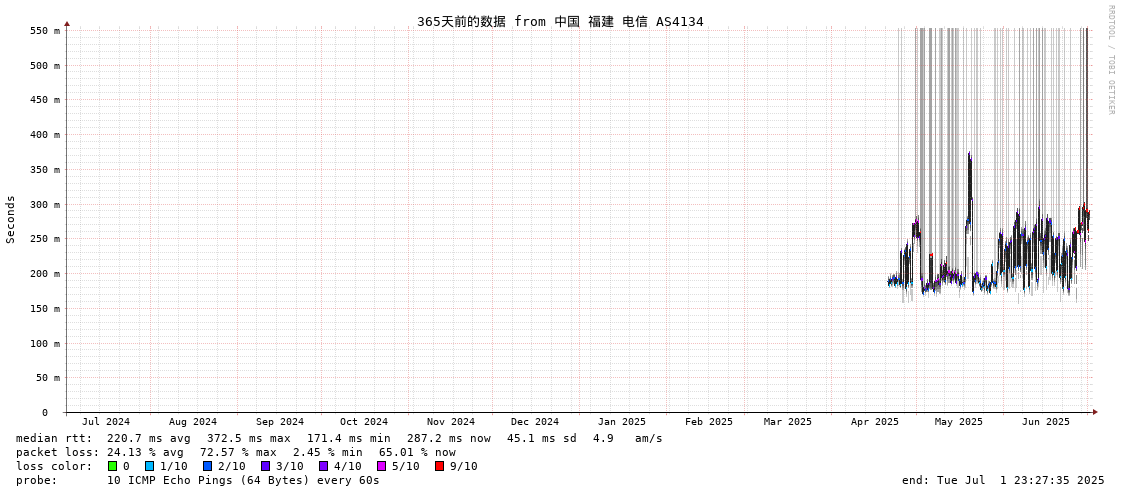Click the 'Aug 2024' x-axis label
Image resolution: width=1121 pixels, height=494 pixels.
click(x=193, y=422)
